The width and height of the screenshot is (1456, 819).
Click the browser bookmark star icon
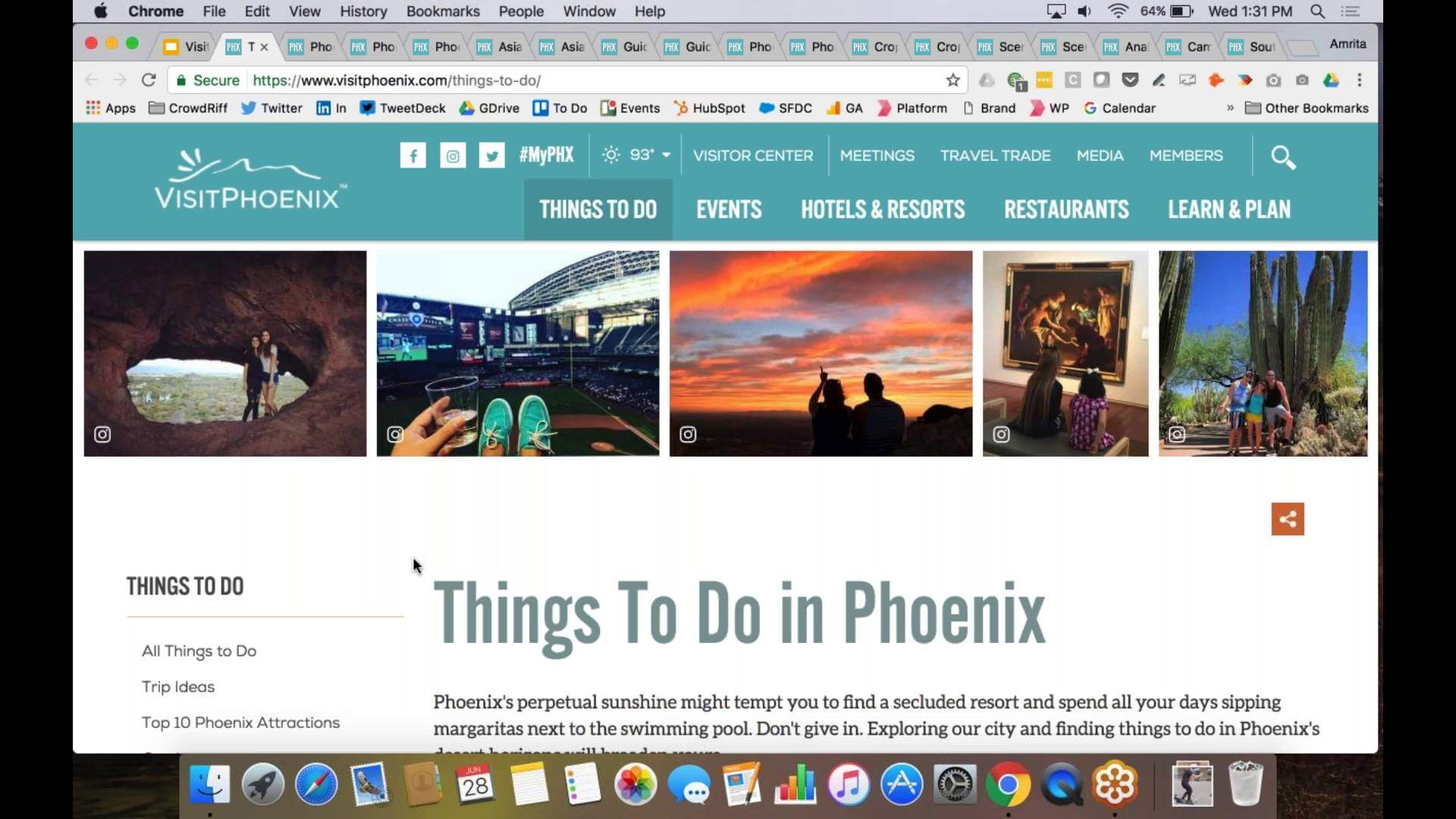[x=953, y=80]
